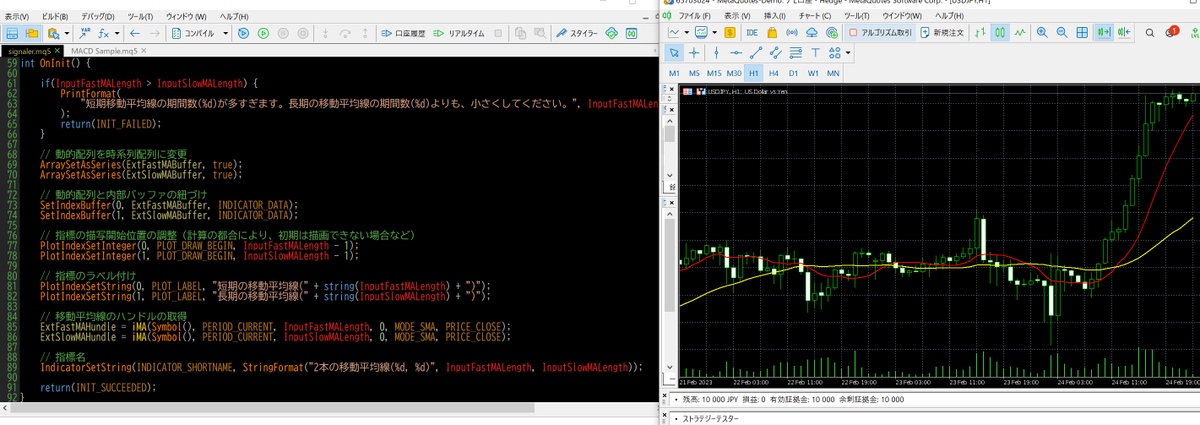Select the vertical line drawing tool

point(716,53)
